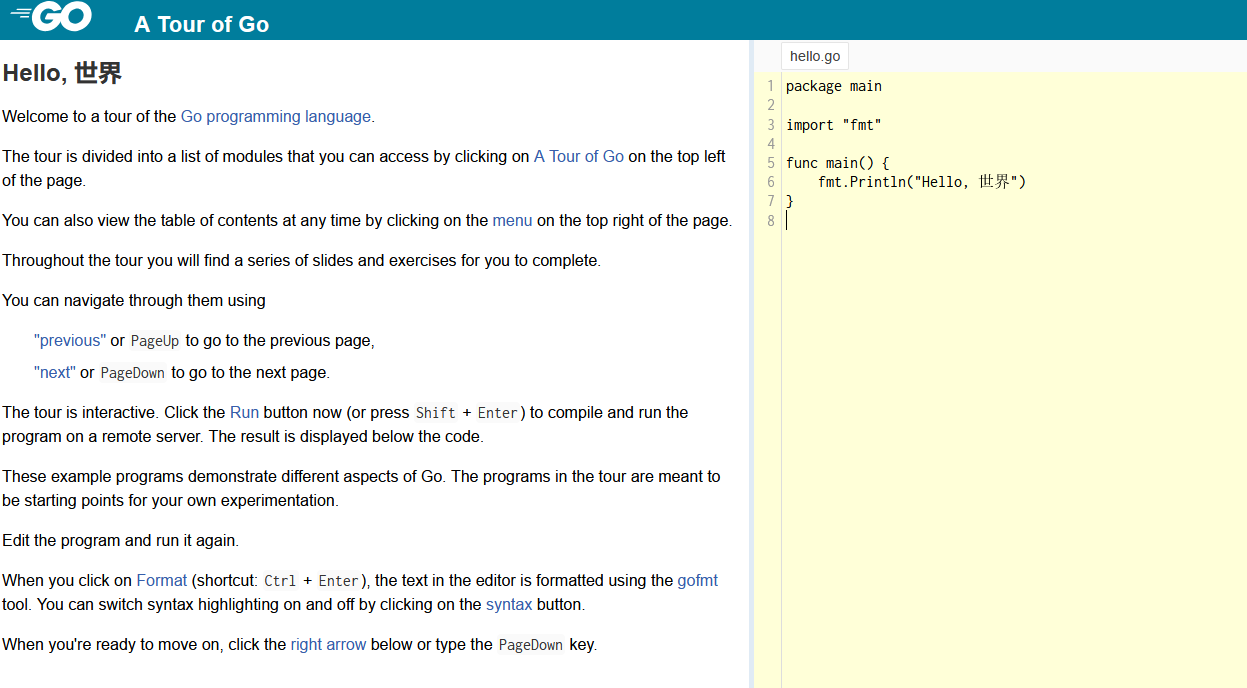Click the "These example programs demonstrate" paragraph
Screen dimensions: 1247x688
tap(361, 488)
